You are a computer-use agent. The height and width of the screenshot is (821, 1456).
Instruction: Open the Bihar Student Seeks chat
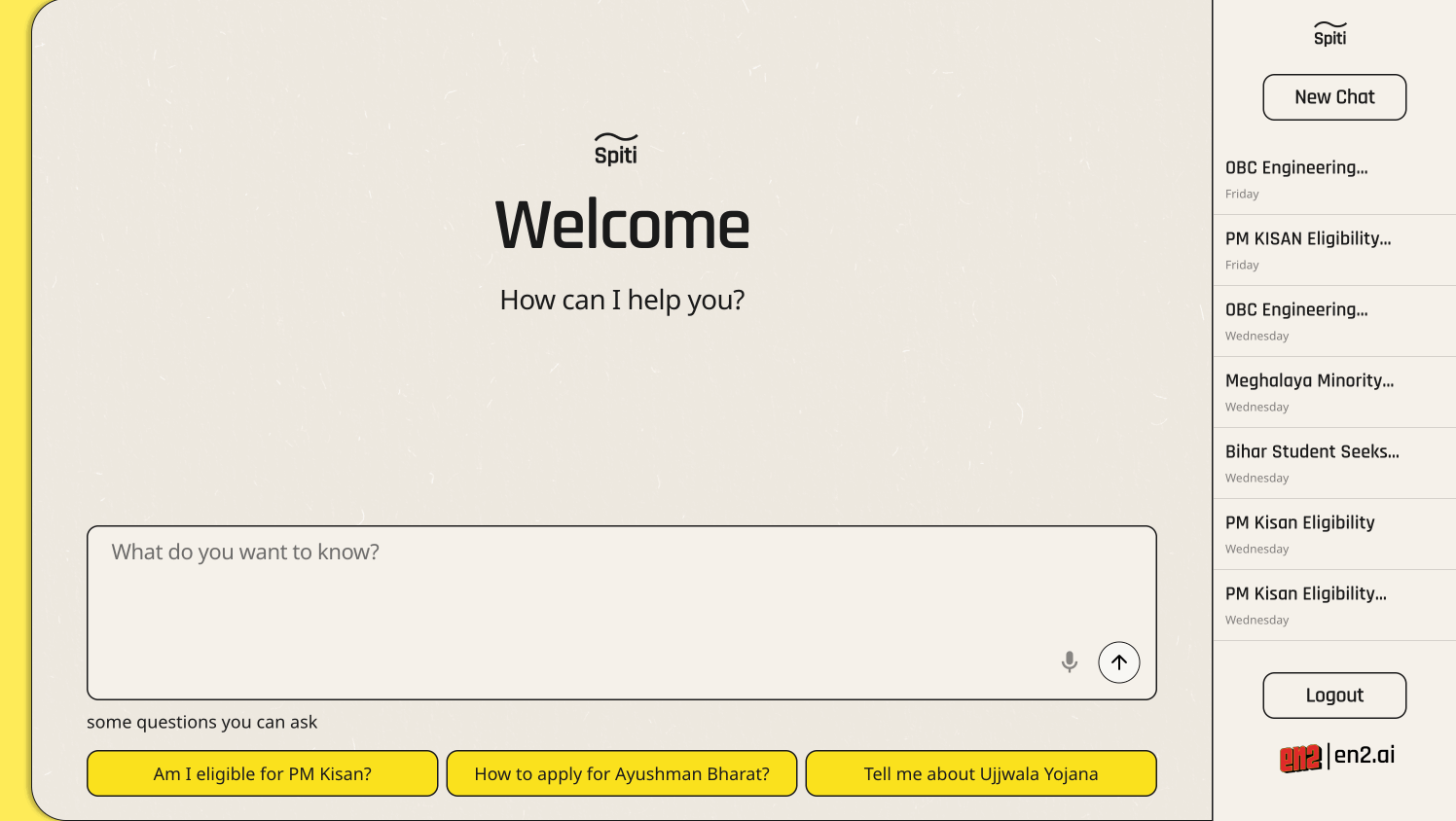1333,463
